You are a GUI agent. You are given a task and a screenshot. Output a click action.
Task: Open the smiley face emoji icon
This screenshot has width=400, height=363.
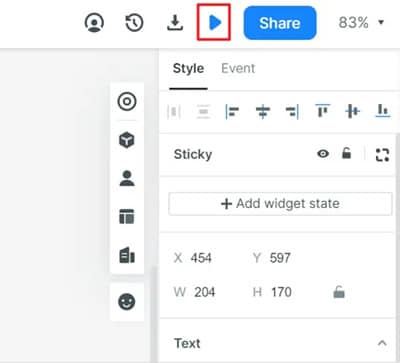tap(127, 302)
